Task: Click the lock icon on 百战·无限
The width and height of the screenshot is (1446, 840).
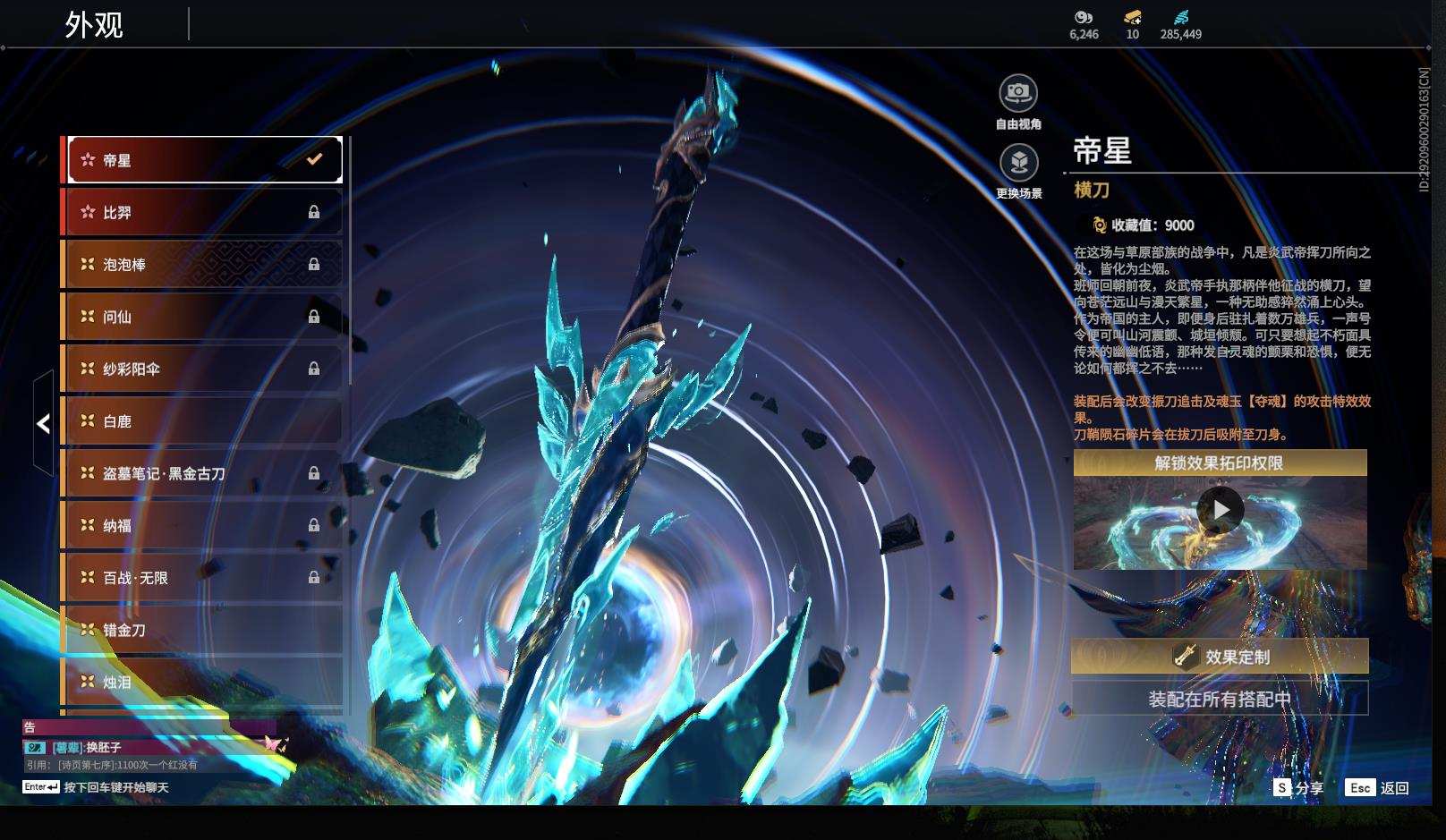Action: tap(314, 577)
